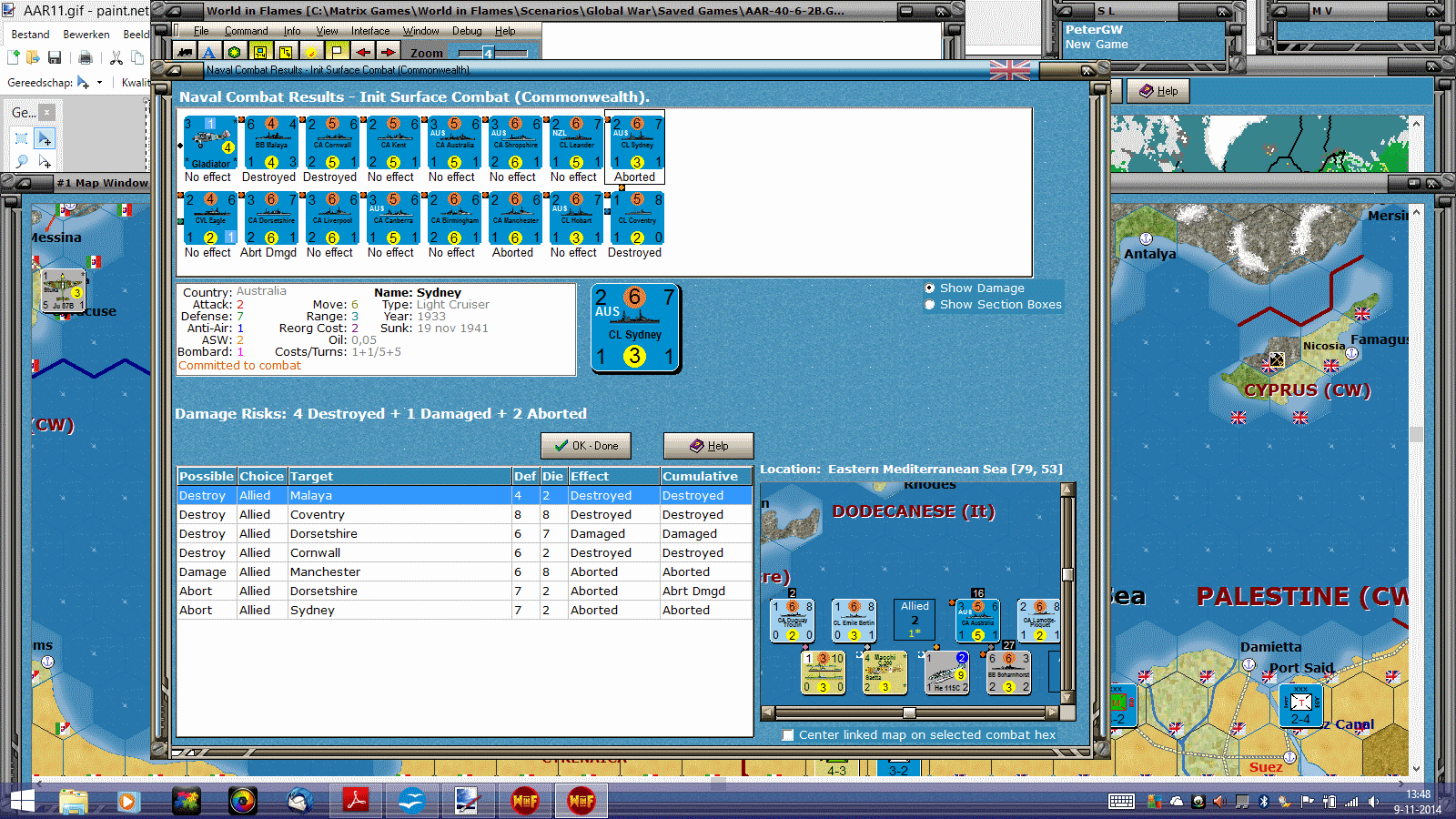Viewport: 1456px width, 819px height.
Task: Click the Help button beside OK - Done
Action: tap(709, 446)
